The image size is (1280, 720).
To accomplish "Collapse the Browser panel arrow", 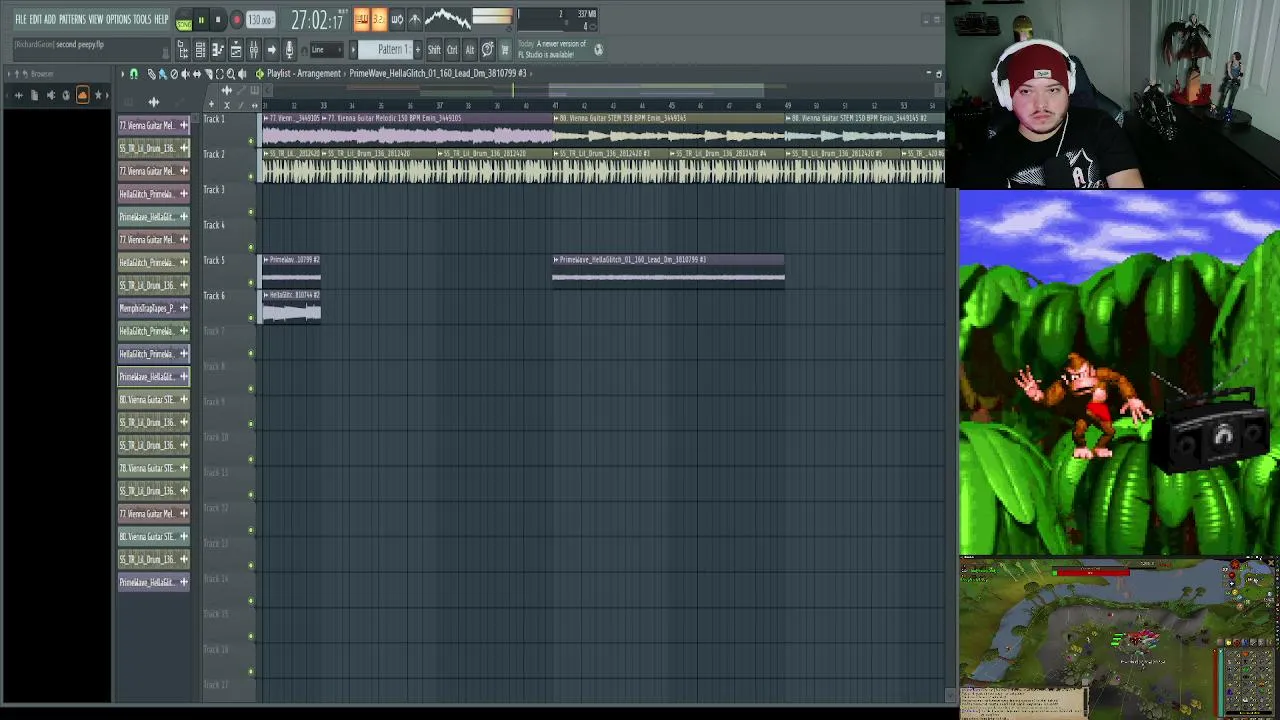I will [x=8, y=74].
